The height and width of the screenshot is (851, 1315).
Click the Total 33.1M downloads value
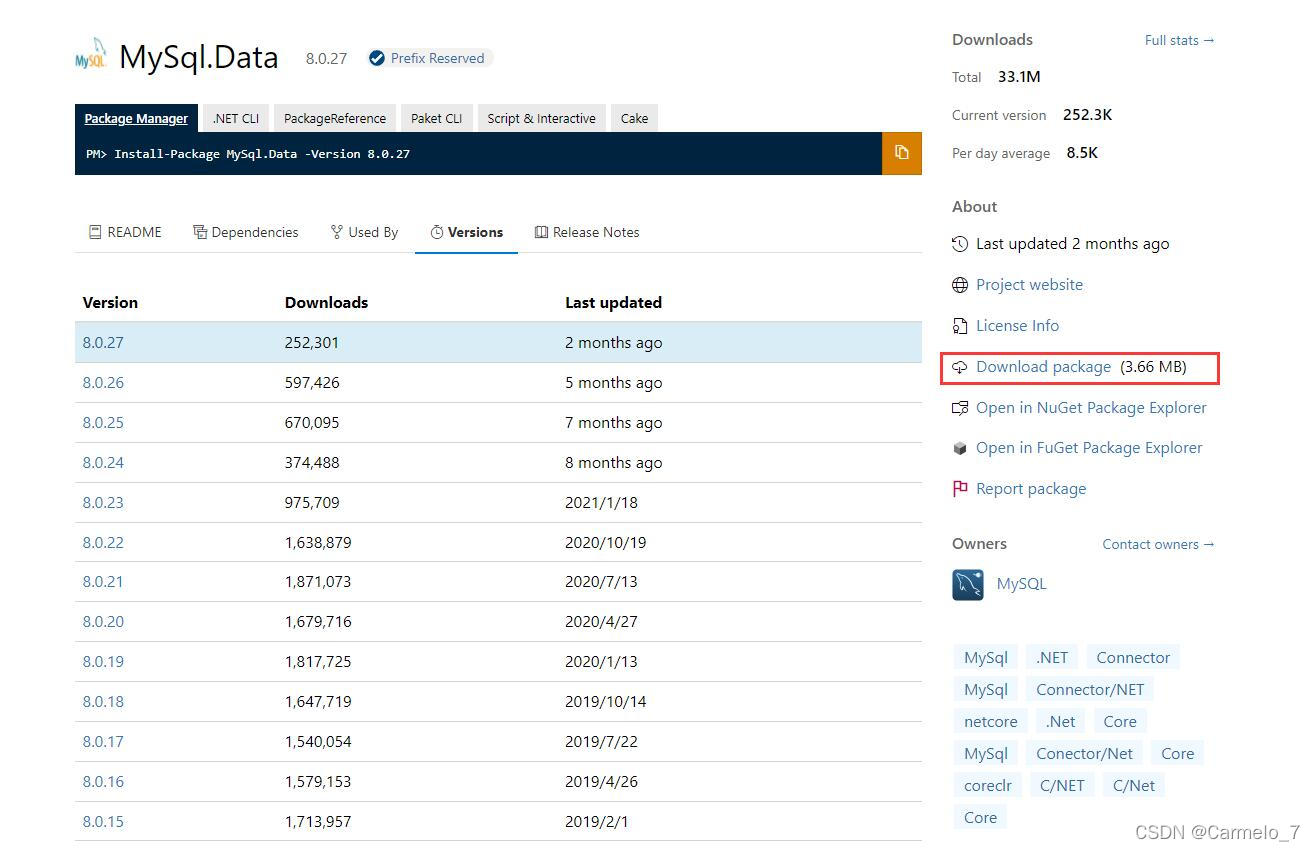pos(1019,77)
